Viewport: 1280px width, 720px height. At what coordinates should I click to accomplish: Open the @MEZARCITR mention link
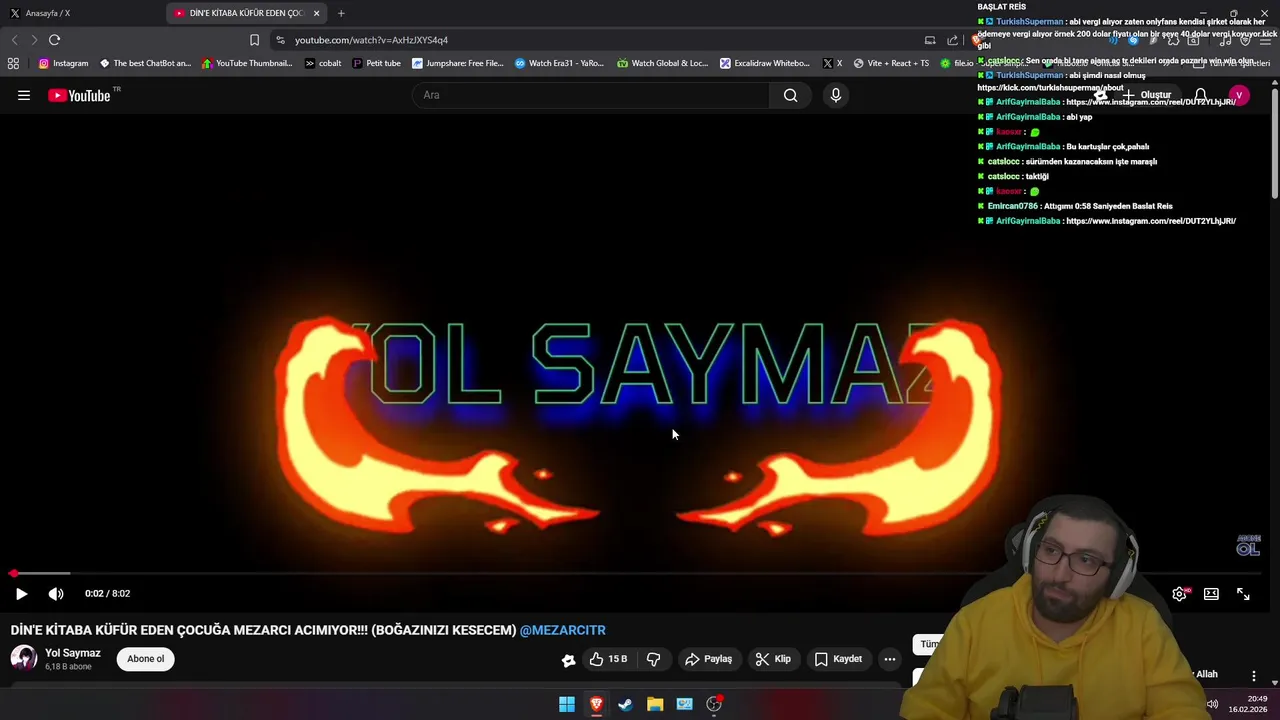(562, 630)
